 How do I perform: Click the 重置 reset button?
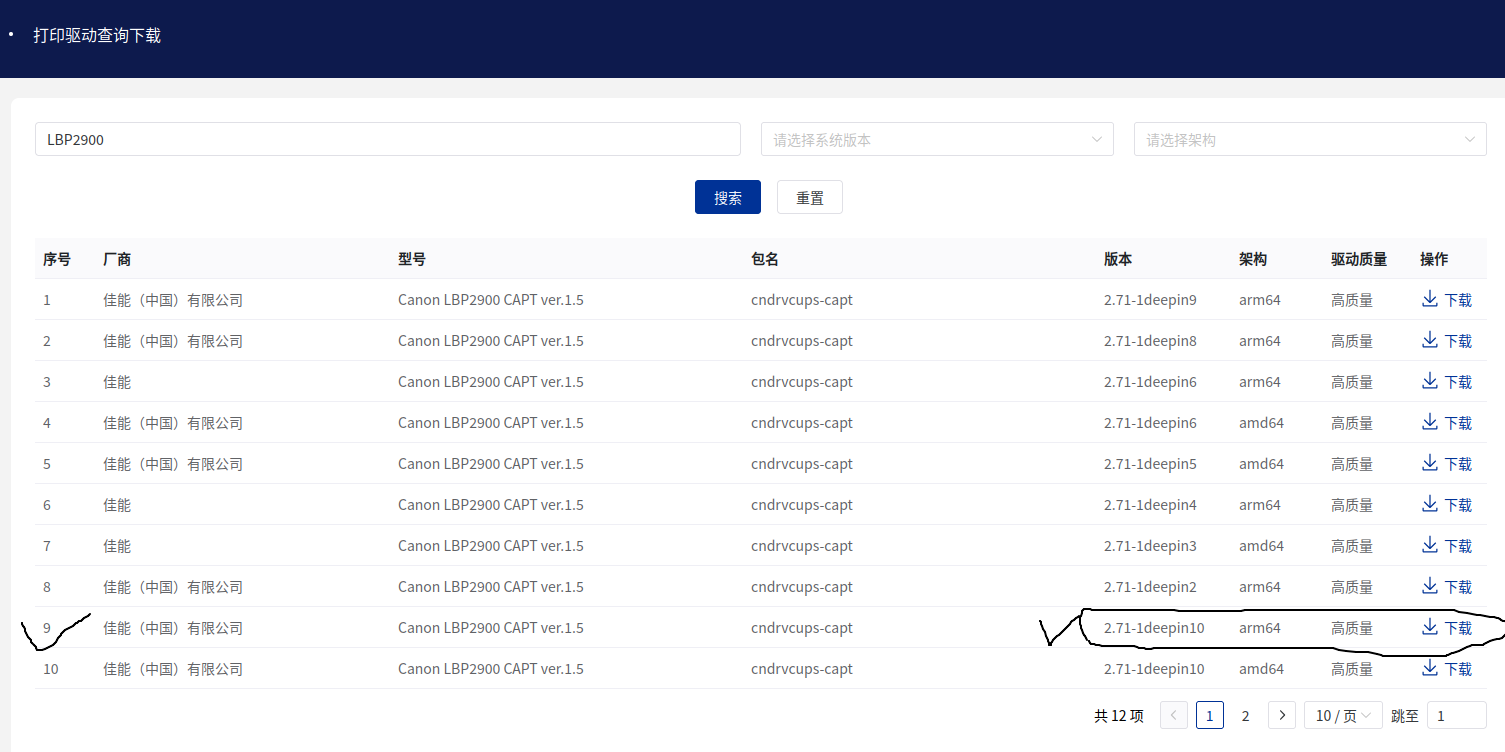click(810, 197)
